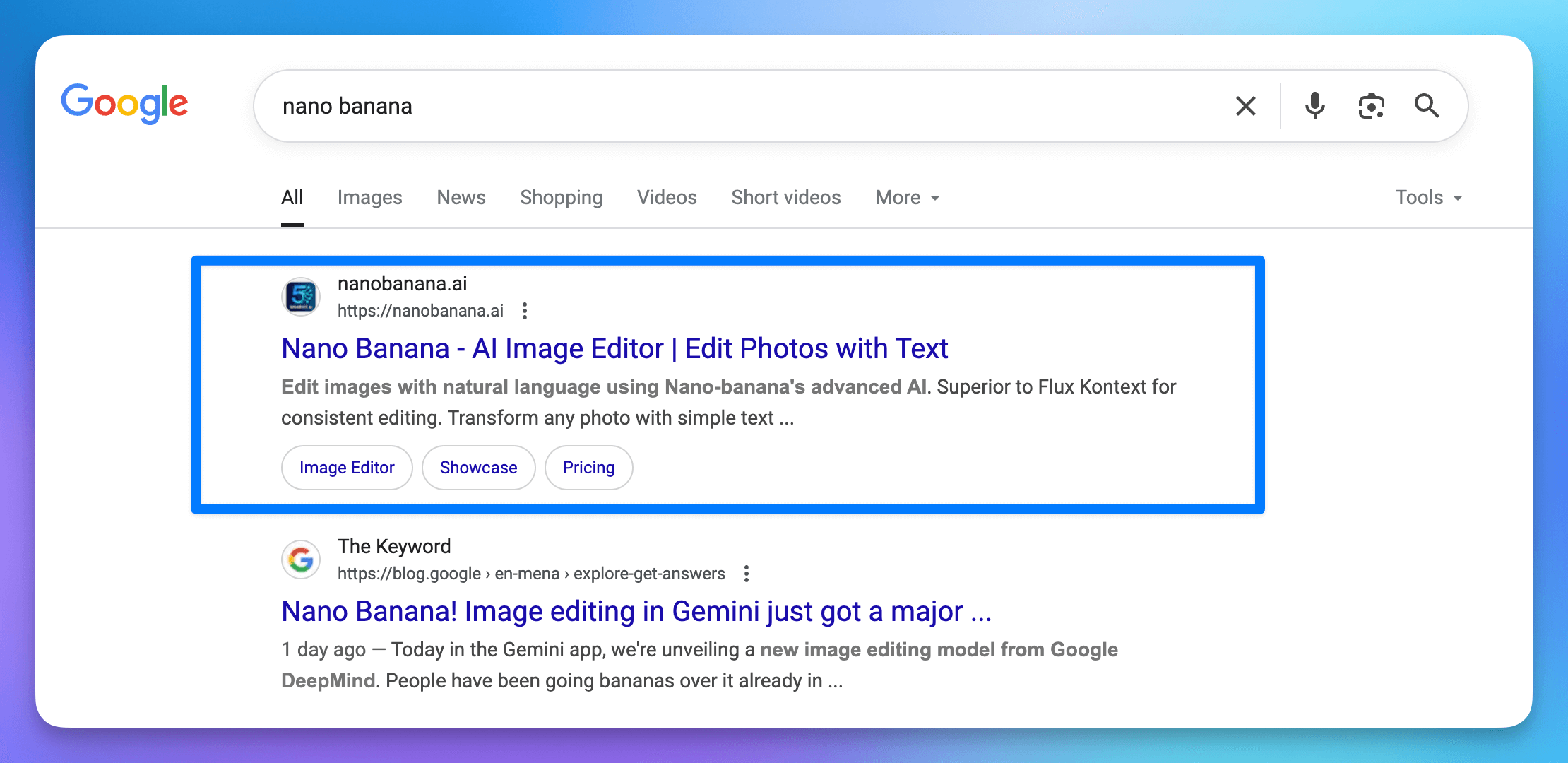Start voice search with microphone icon

pyautogui.click(x=1314, y=106)
